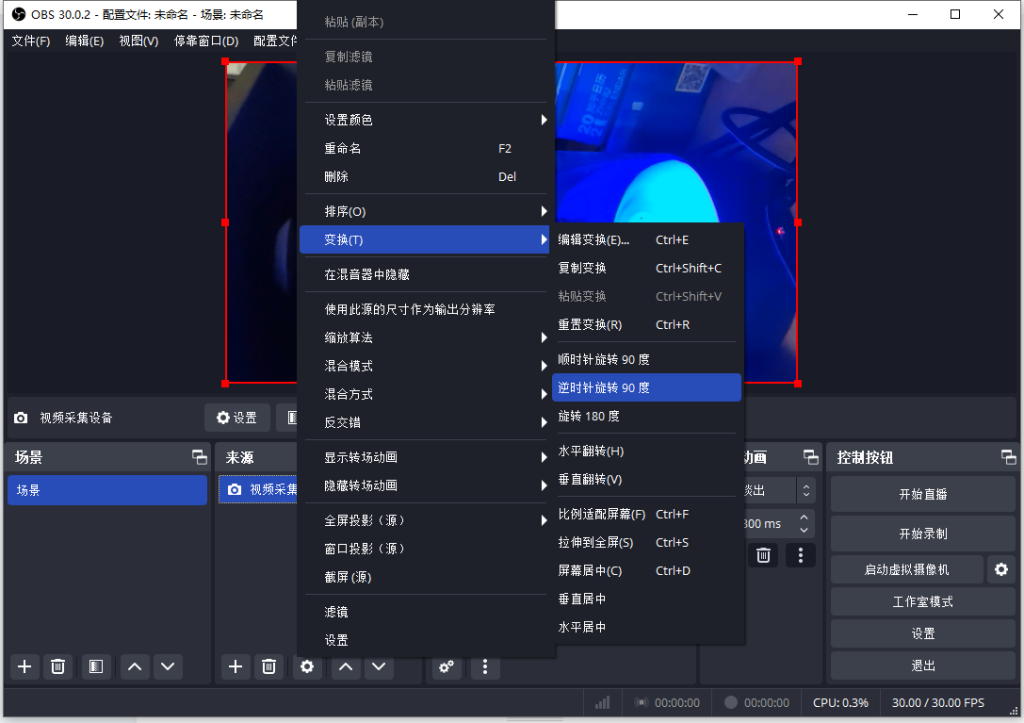Image resolution: width=1024 pixels, height=723 pixels.
Task: Add a new scene with the plus icon
Action: coord(24,666)
